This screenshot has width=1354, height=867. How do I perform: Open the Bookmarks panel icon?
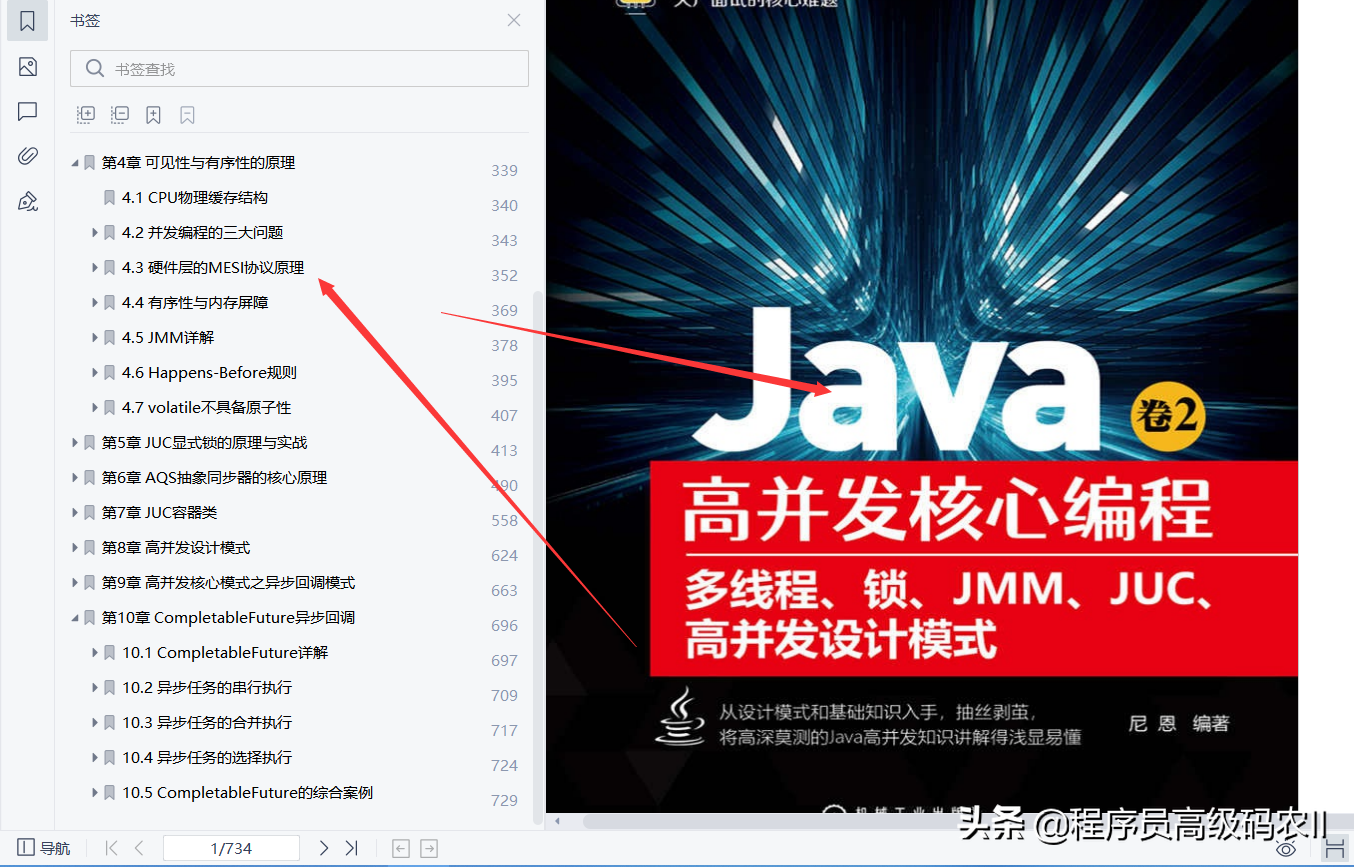tap(27, 21)
